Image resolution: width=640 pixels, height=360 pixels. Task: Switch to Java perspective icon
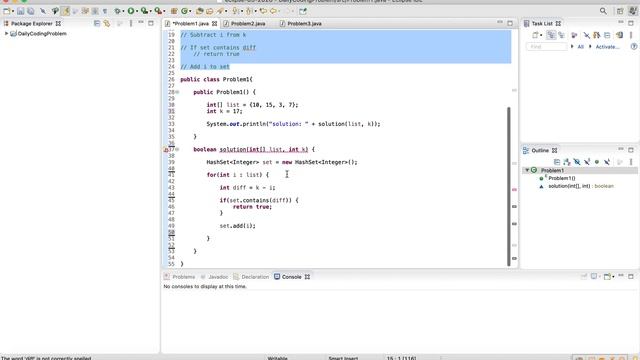tap(632, 11)
